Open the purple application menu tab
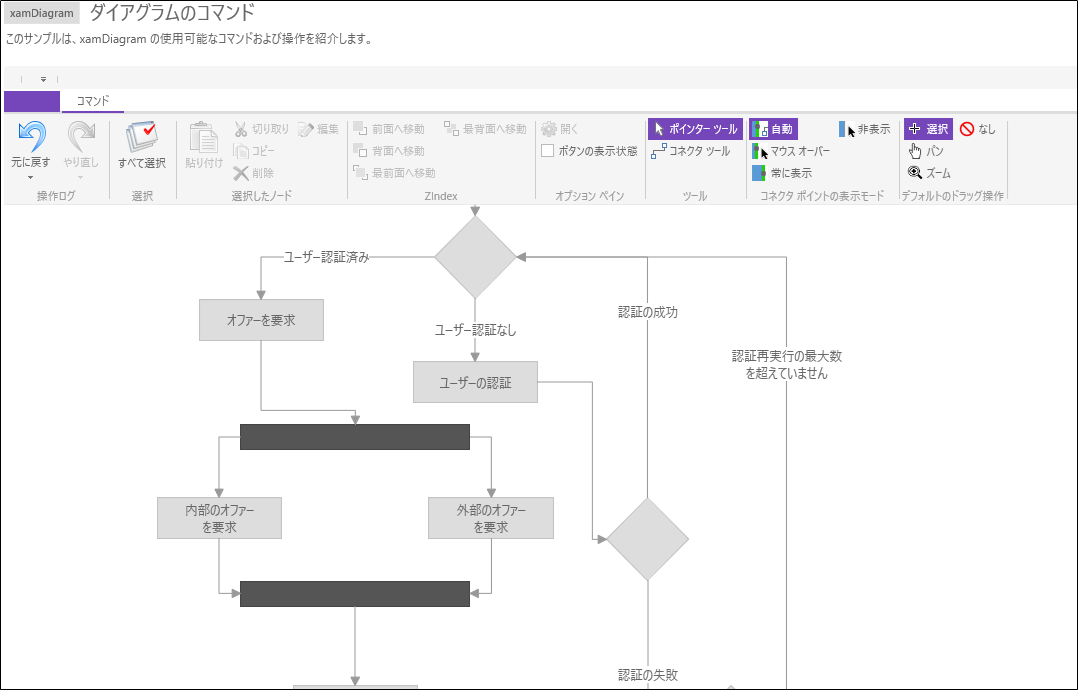1078x690 pixels. [30, 100]
